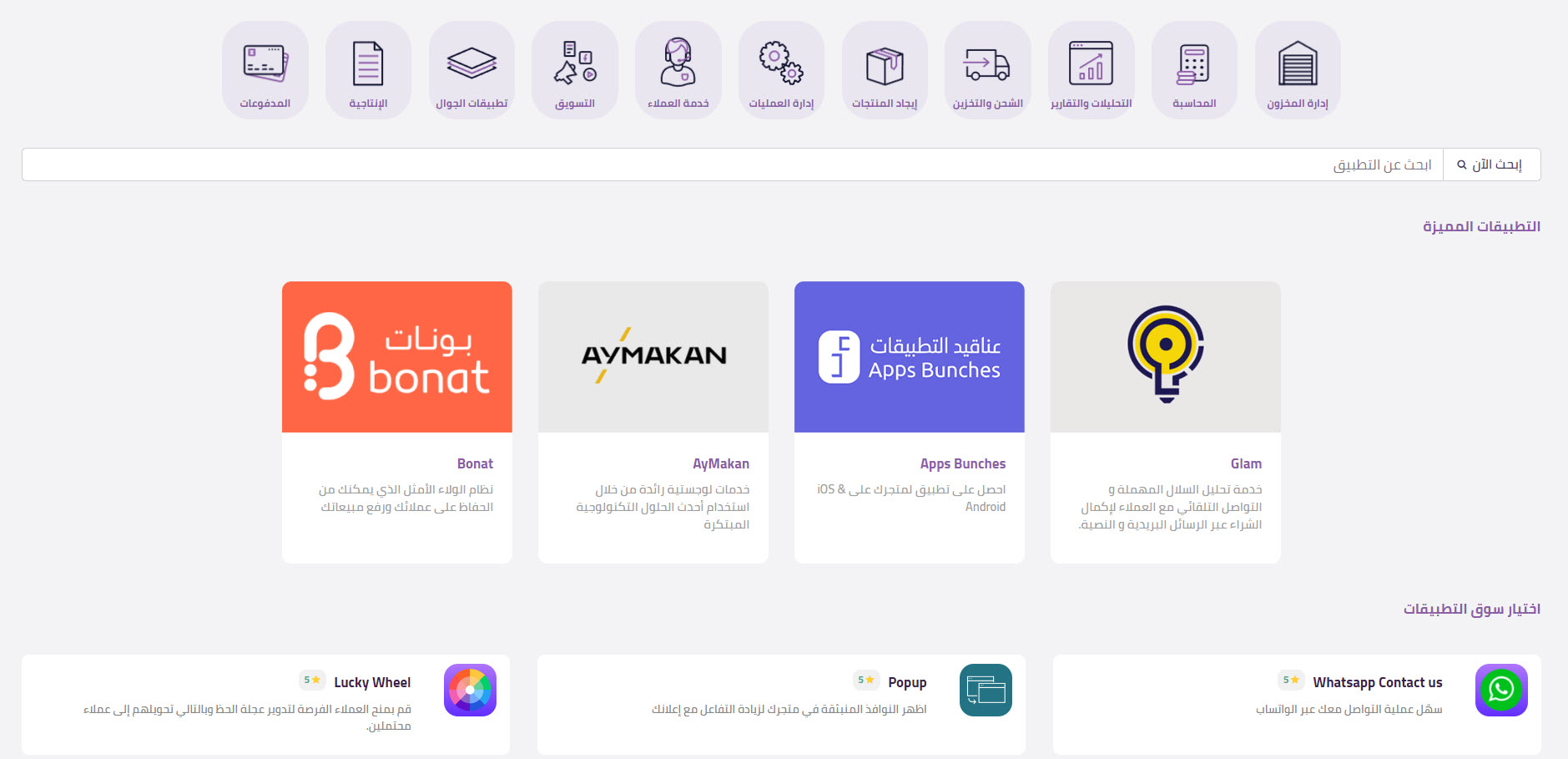
Task: Open the Inventory Management category icon
Action: coord(1297,65)
